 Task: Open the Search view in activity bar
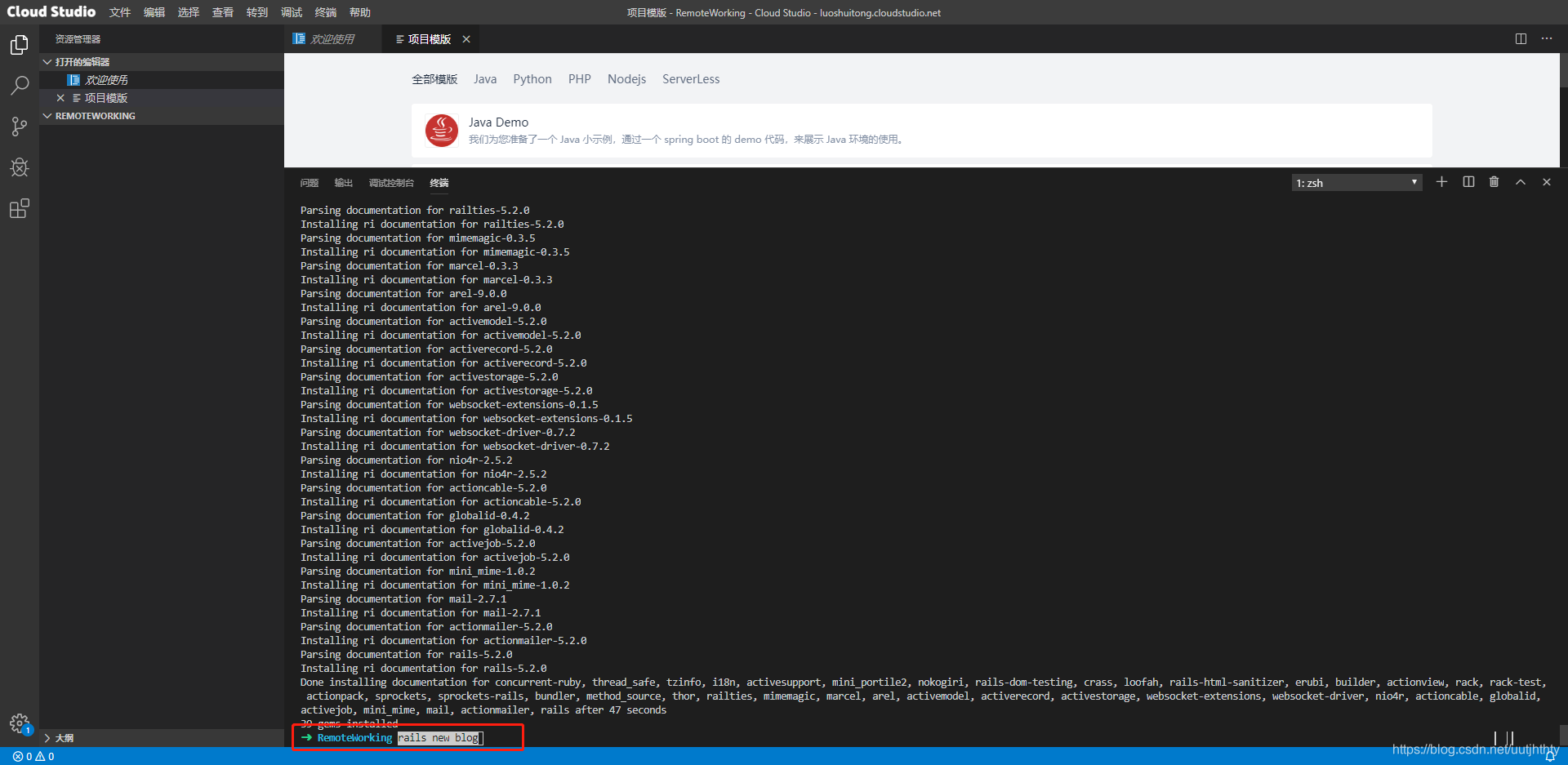(20, 85)
